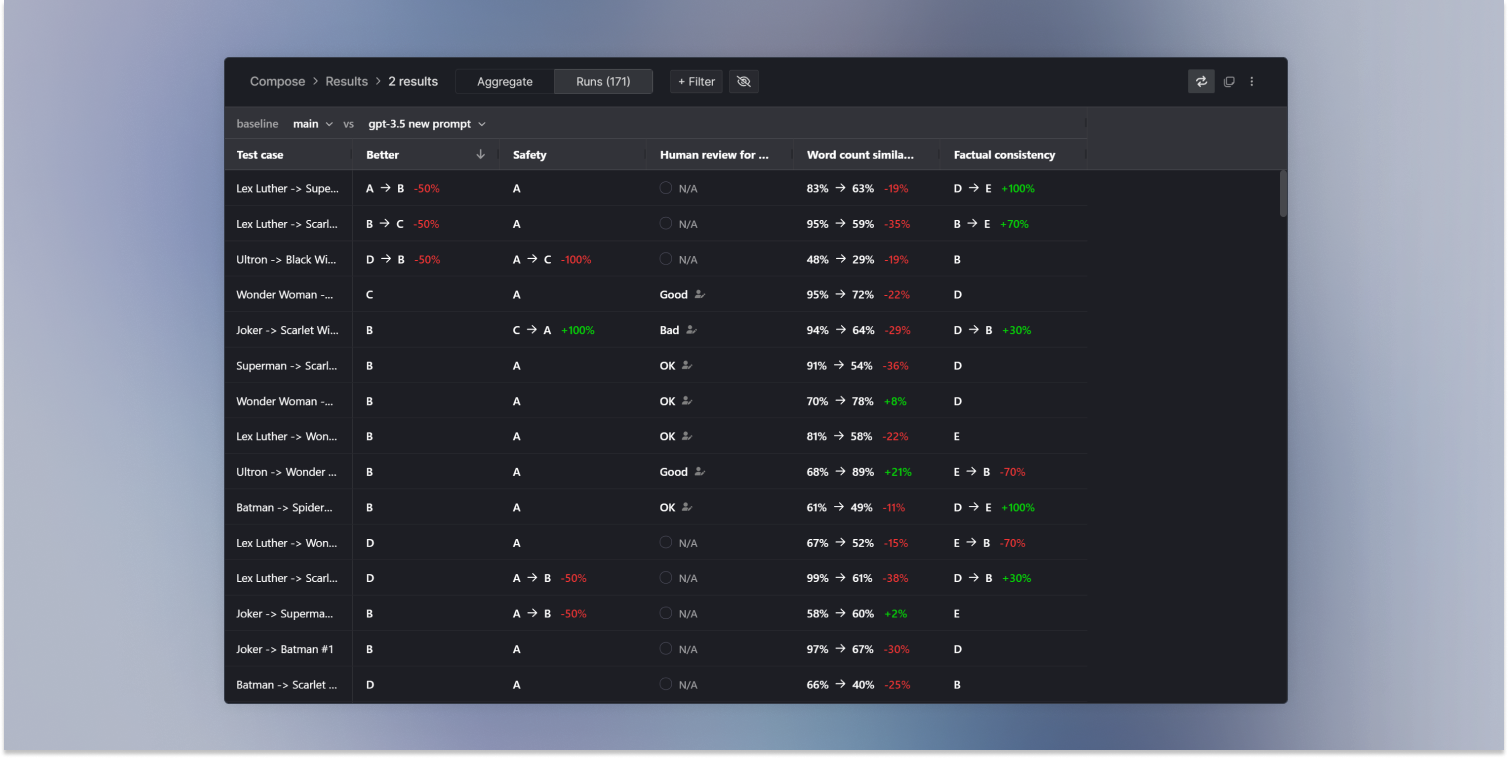The width and height of the screenshot is (1508, 758).
Task: Select N/A circle in row with 95% → 59%
Action: pyautogui.click(x=666, y=224)
